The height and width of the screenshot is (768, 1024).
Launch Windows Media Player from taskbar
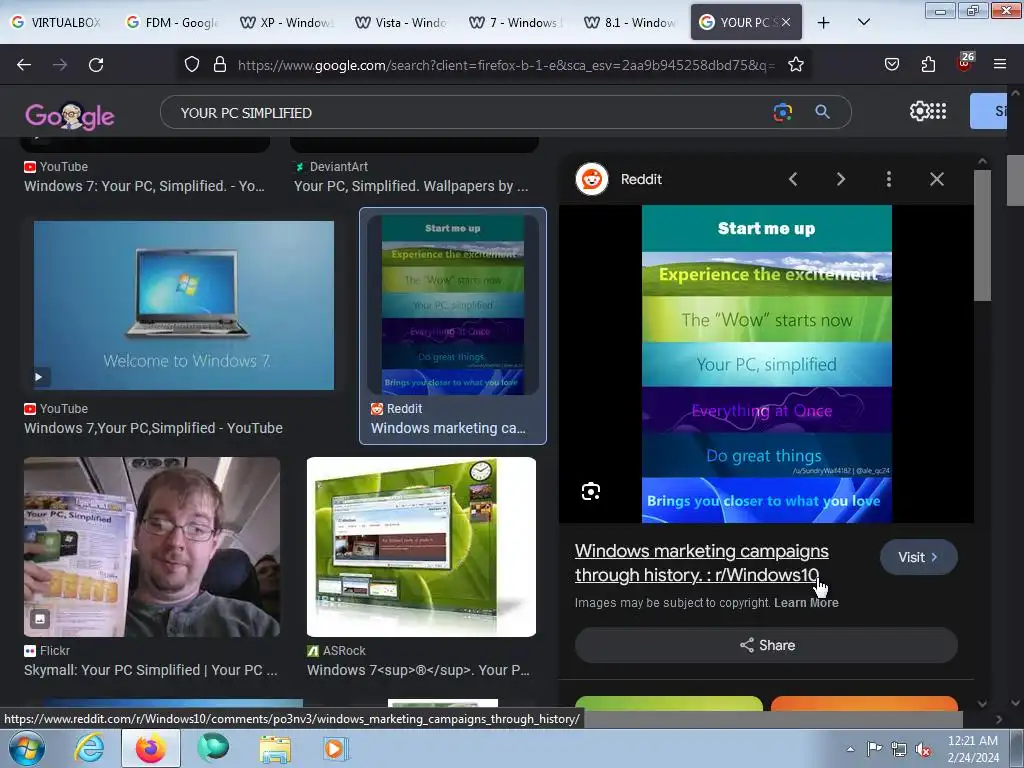tap(336, 748)
